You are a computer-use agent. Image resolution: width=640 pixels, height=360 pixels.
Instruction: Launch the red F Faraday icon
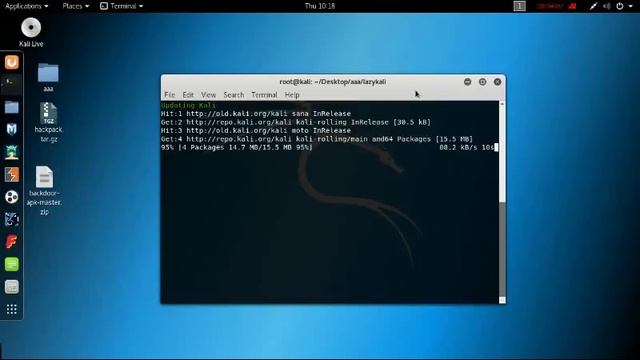(11, 242)
